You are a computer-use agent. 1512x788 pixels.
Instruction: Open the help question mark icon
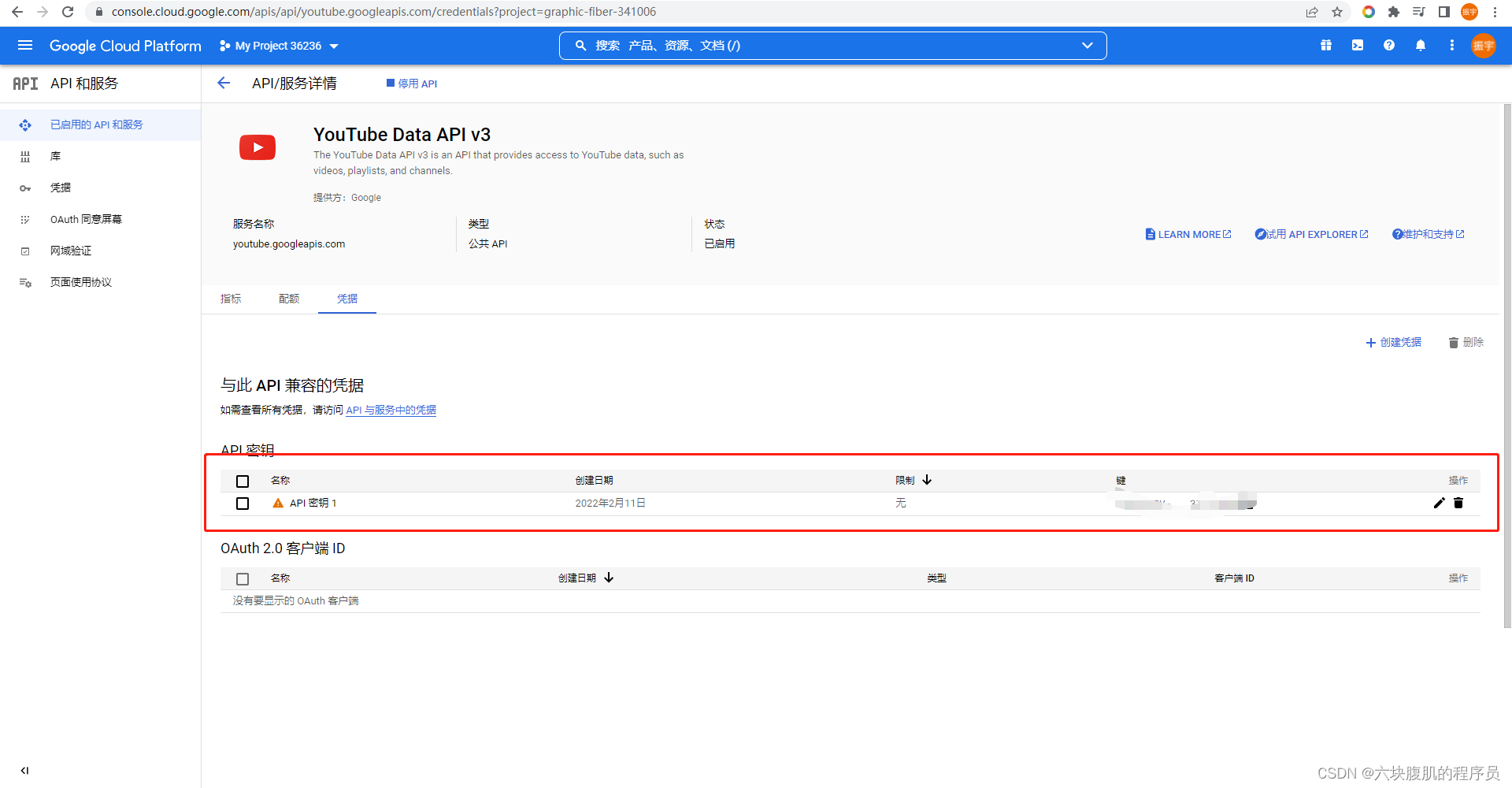tap(1389, 46)
